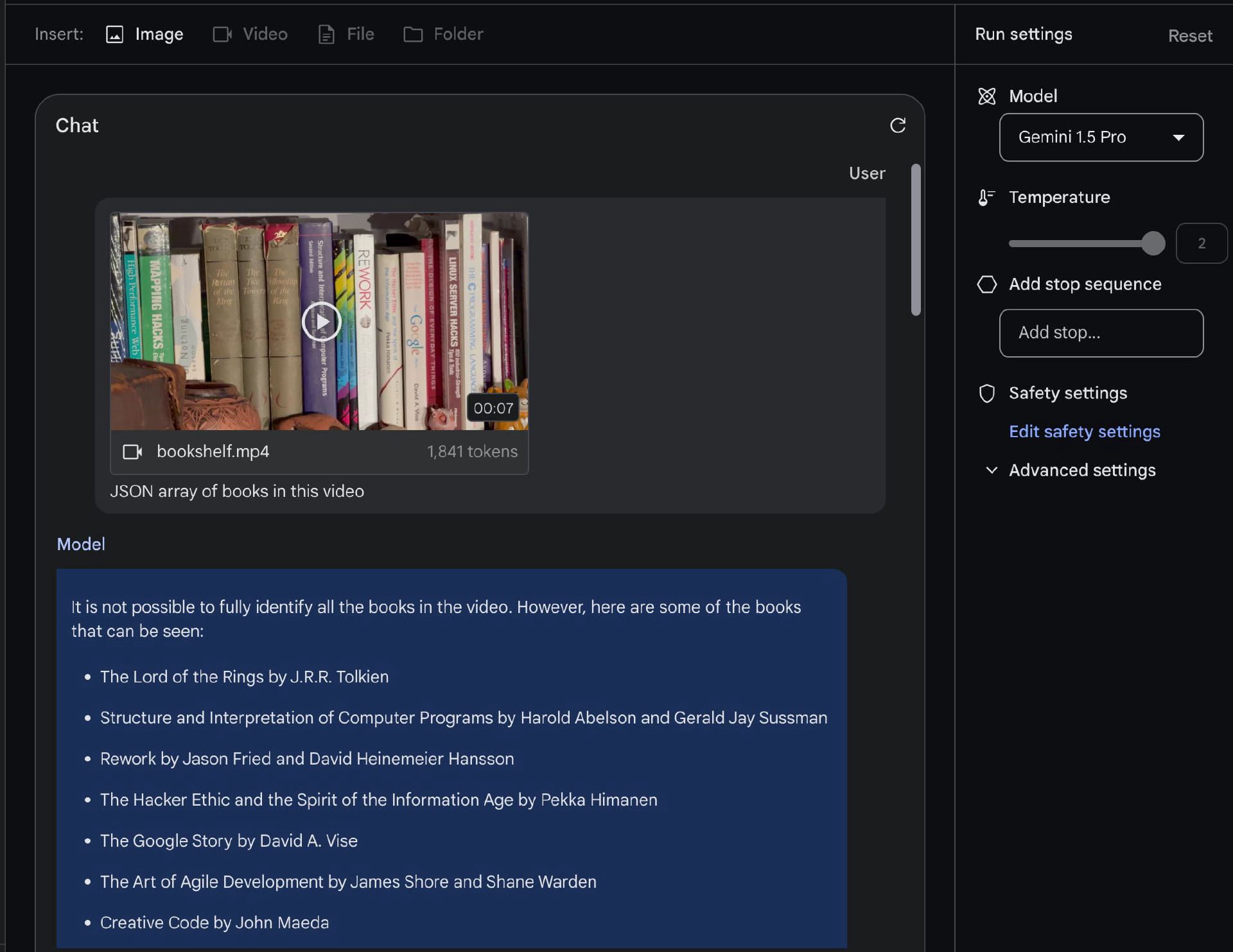
Task: Click the temperature value box
Action: coord(1201,243)
